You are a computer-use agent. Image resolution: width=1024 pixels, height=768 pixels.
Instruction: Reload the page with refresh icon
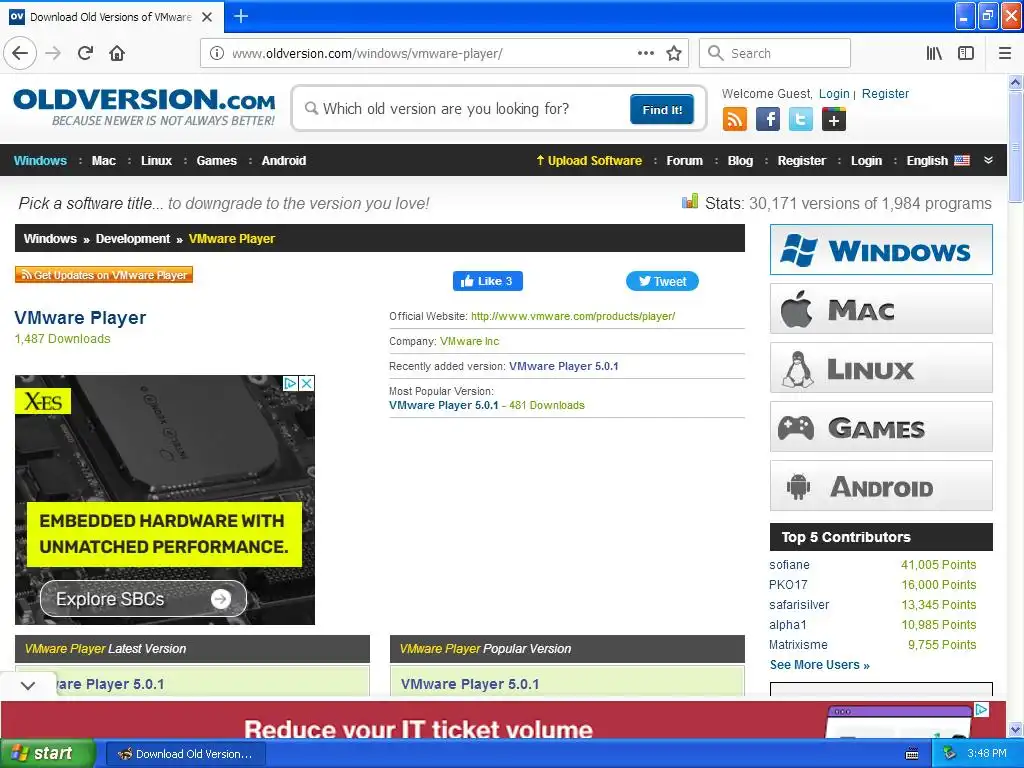pyautogui.click(x=86, y=53)
